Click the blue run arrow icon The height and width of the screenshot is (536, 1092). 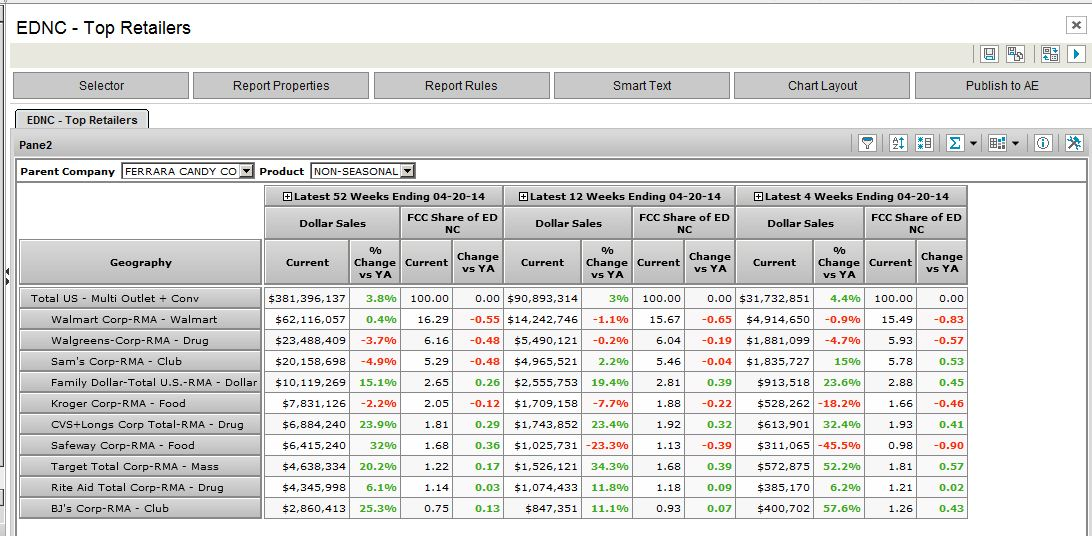coord(1076,54)
